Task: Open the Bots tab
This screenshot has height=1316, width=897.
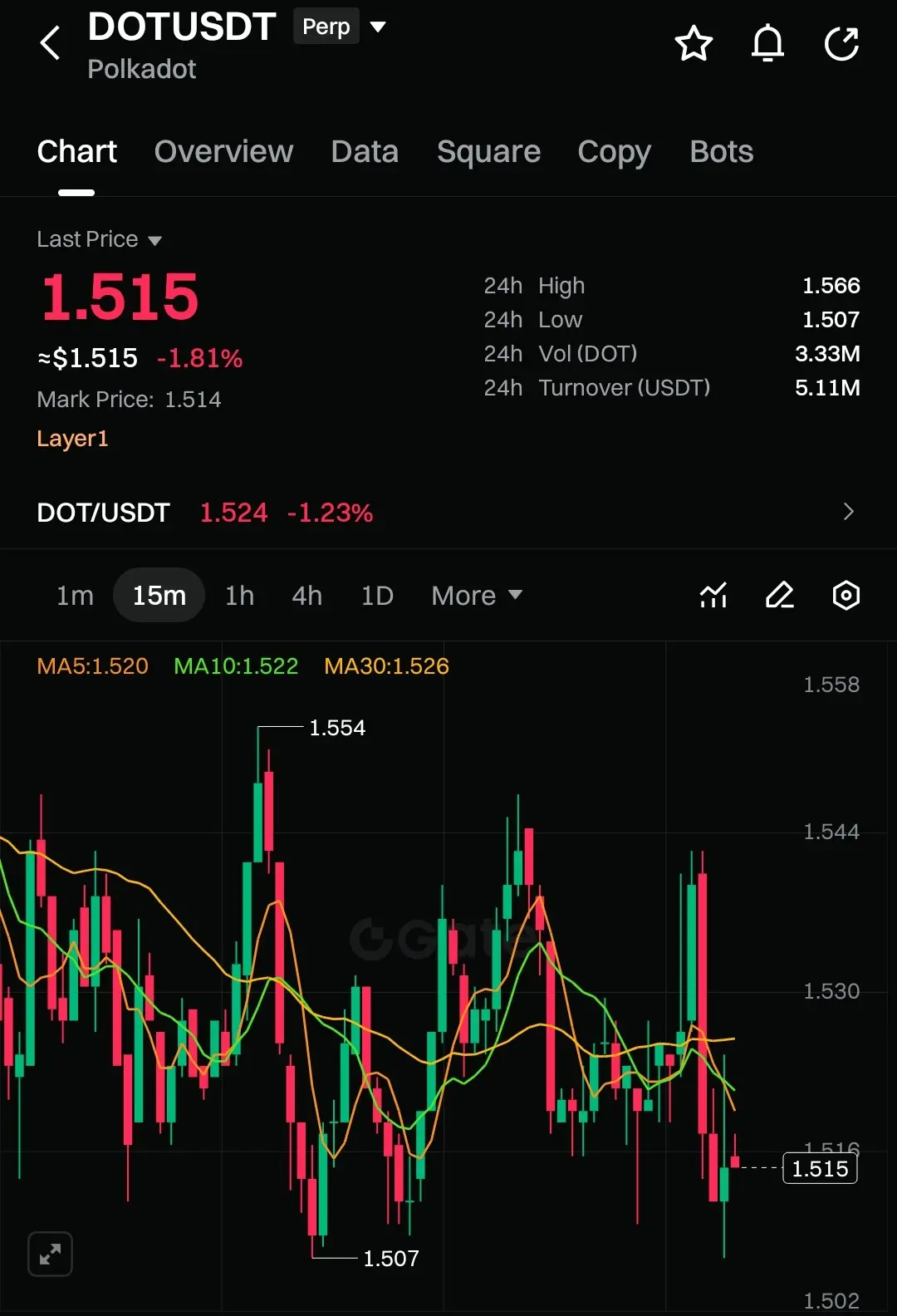Action: tap(721, 151)
